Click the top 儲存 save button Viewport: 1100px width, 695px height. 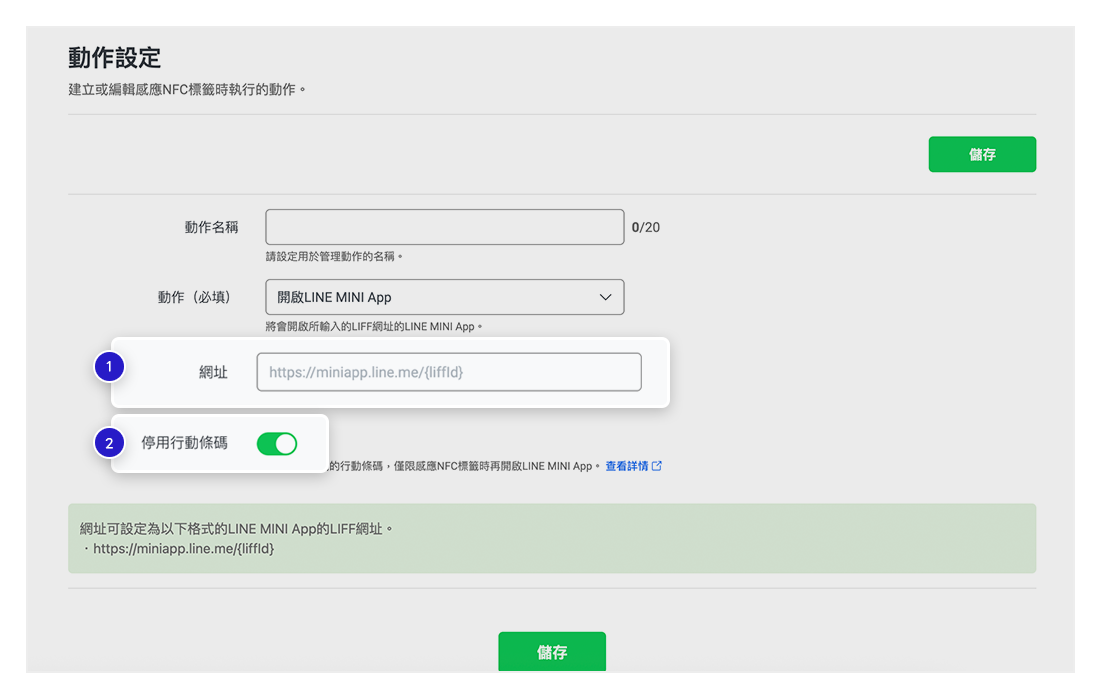(x=981, y=154)
